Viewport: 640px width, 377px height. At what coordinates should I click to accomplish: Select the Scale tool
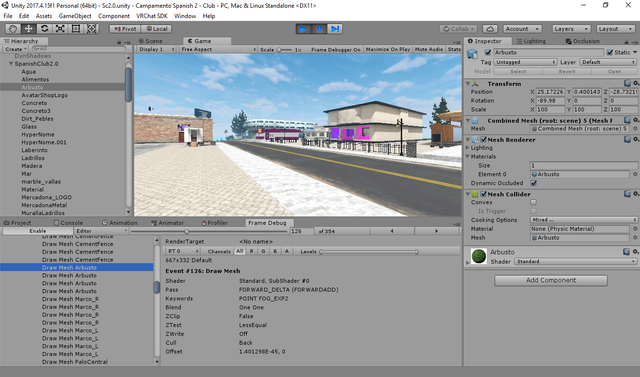(60, 29)
